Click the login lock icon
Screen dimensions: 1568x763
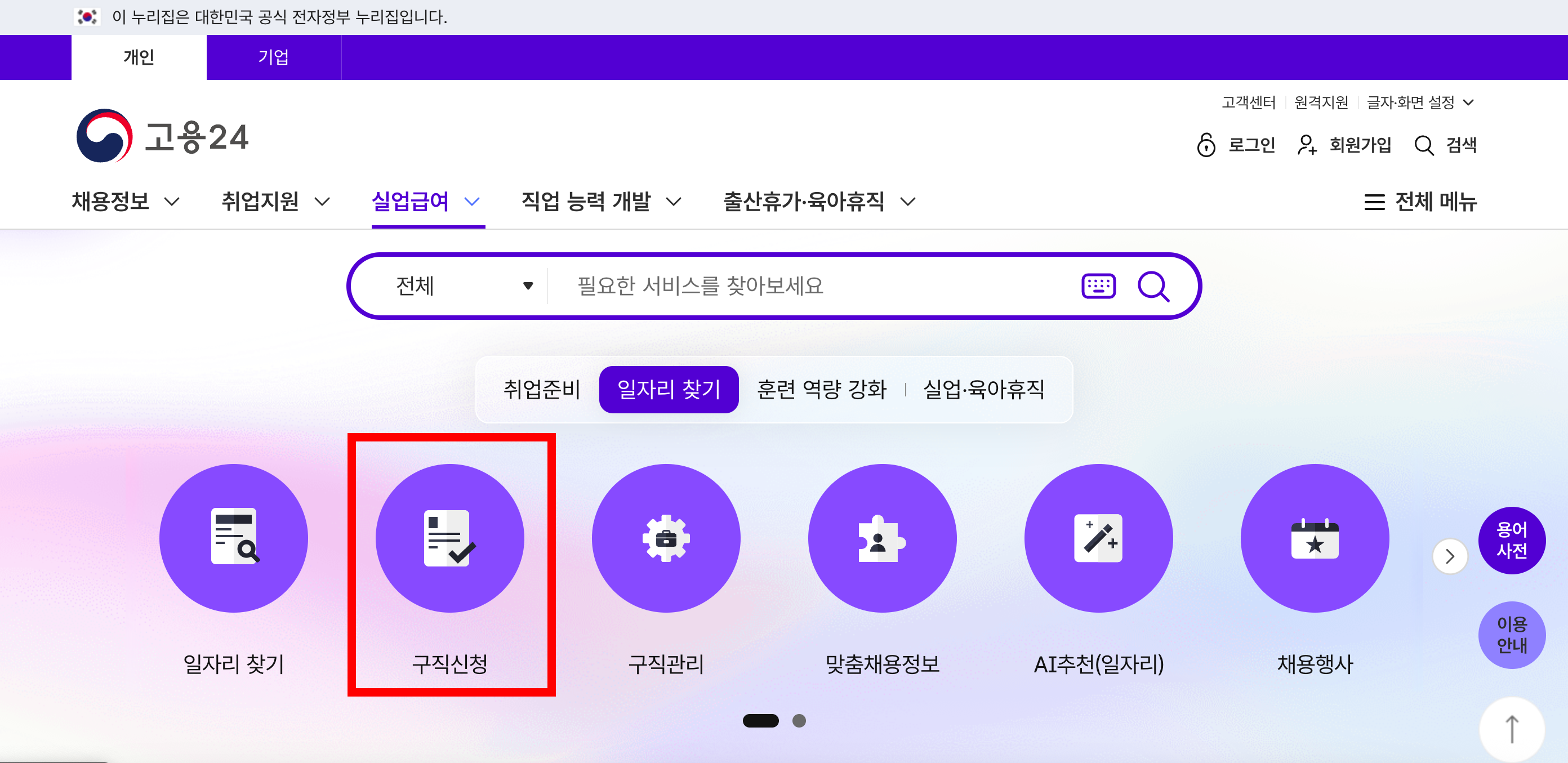click(1205, 145)
